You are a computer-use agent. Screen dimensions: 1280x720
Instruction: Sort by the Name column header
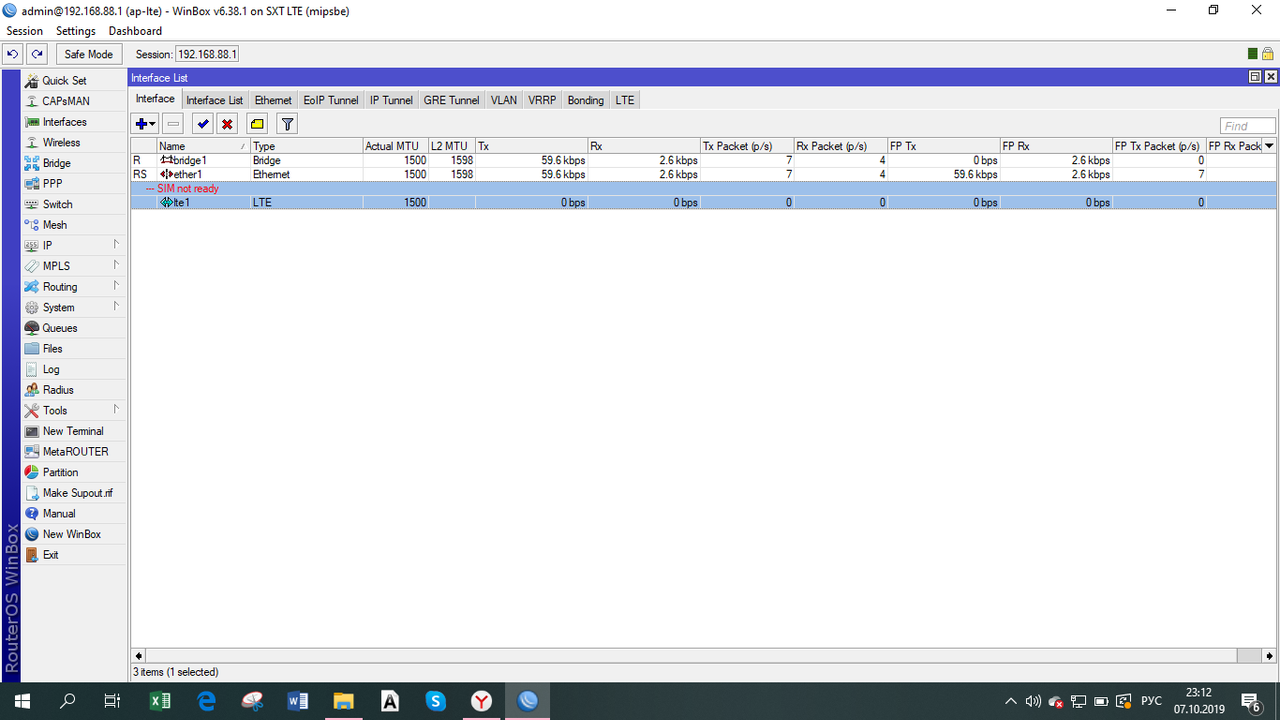203,146
